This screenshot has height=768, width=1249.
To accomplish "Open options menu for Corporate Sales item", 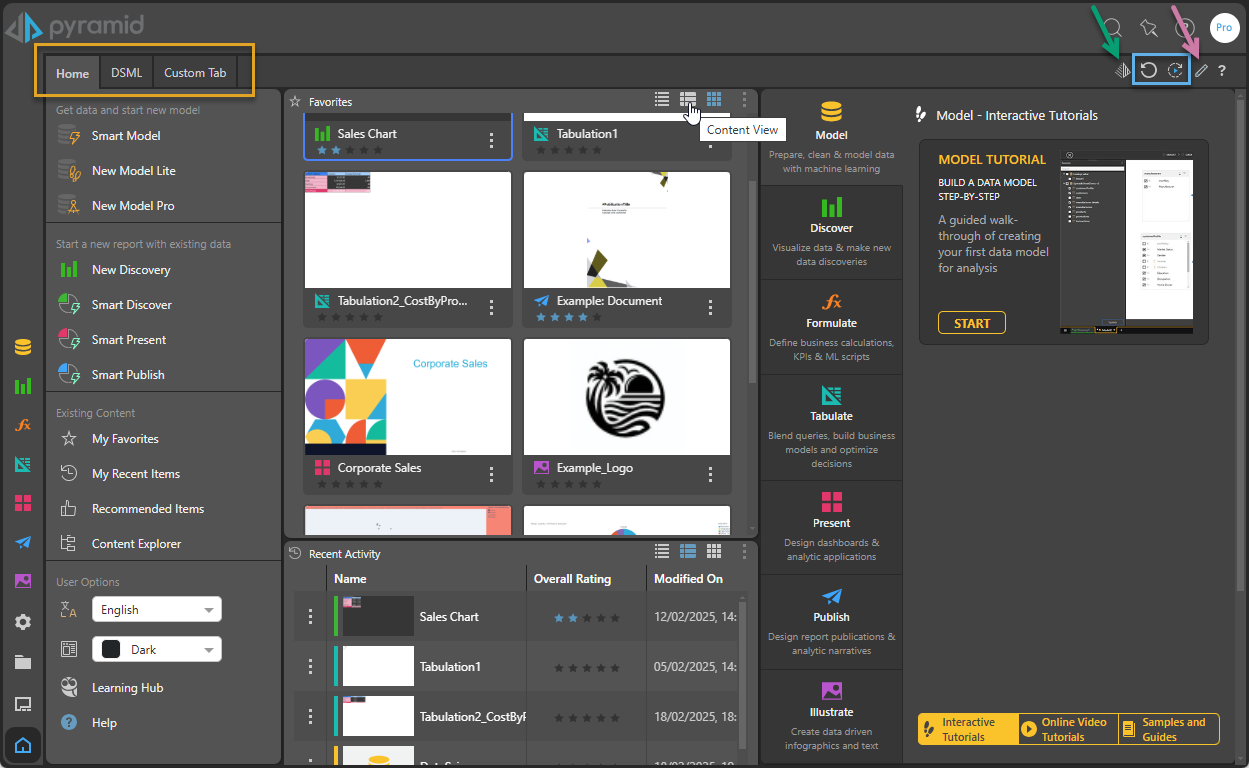I will click(491, 474).
